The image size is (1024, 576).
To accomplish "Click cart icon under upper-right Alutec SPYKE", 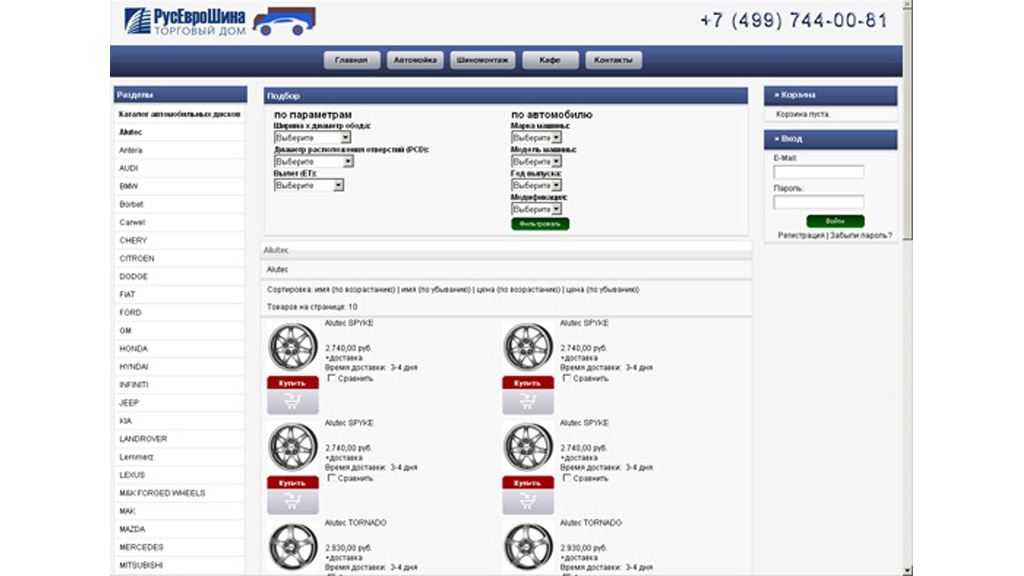I will [x=528, y=402].
